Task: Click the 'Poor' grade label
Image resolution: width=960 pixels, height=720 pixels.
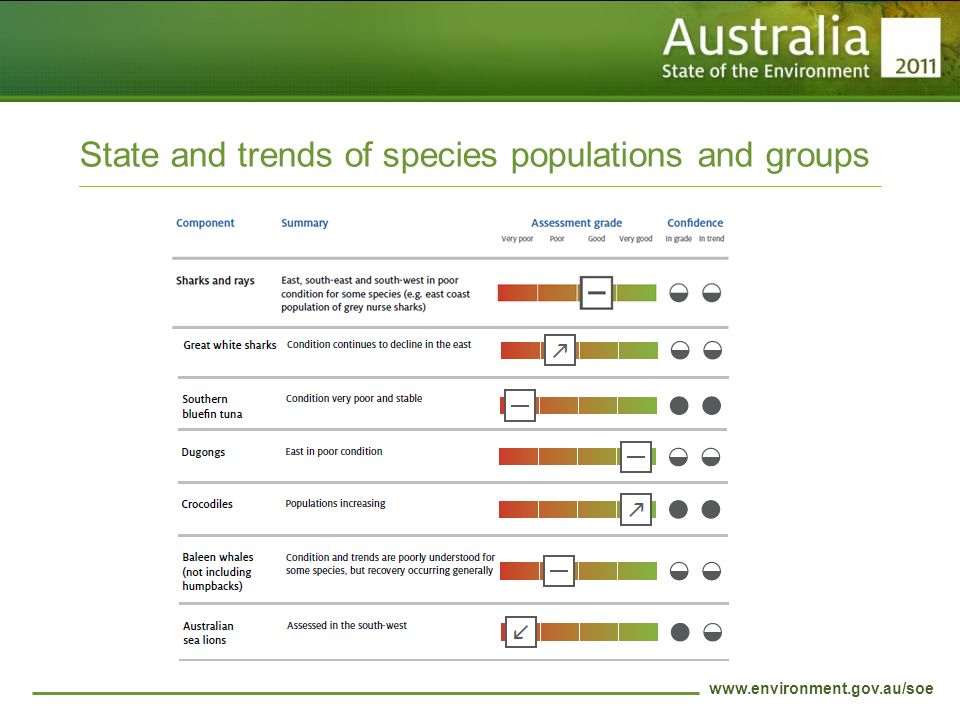Action: pos(557,239)
